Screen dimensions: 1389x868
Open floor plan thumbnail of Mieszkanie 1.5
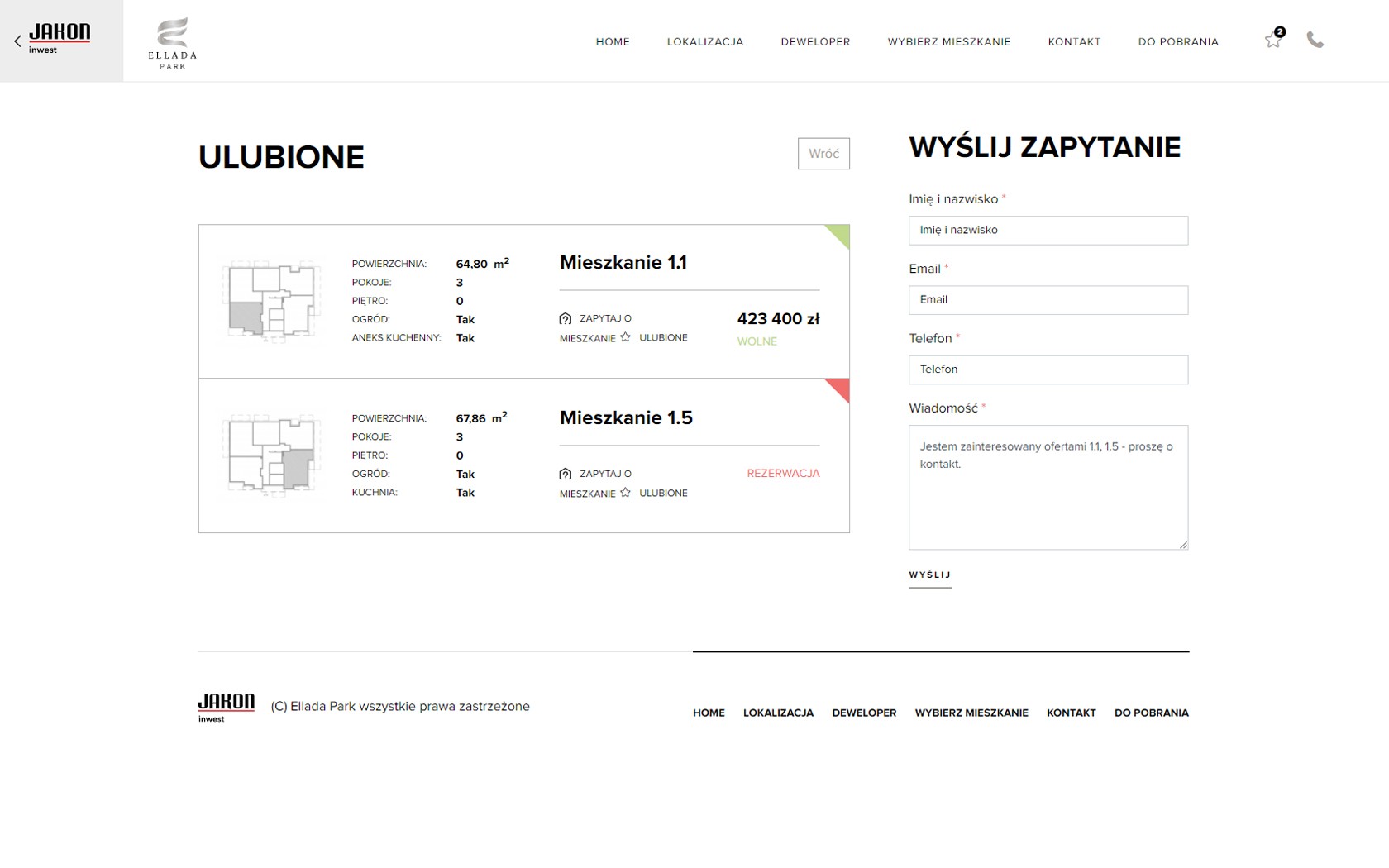pos(271,454)
